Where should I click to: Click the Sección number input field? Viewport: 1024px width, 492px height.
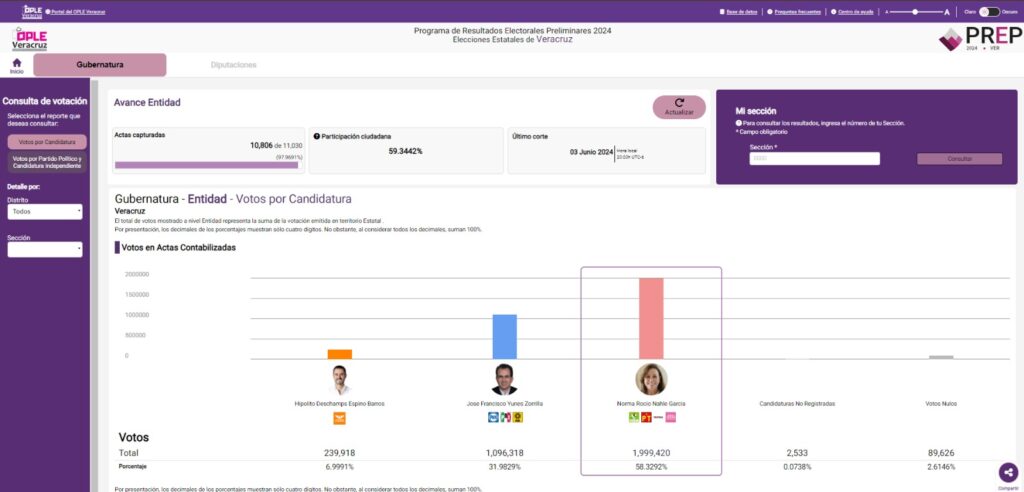click(x=814, y=159)
